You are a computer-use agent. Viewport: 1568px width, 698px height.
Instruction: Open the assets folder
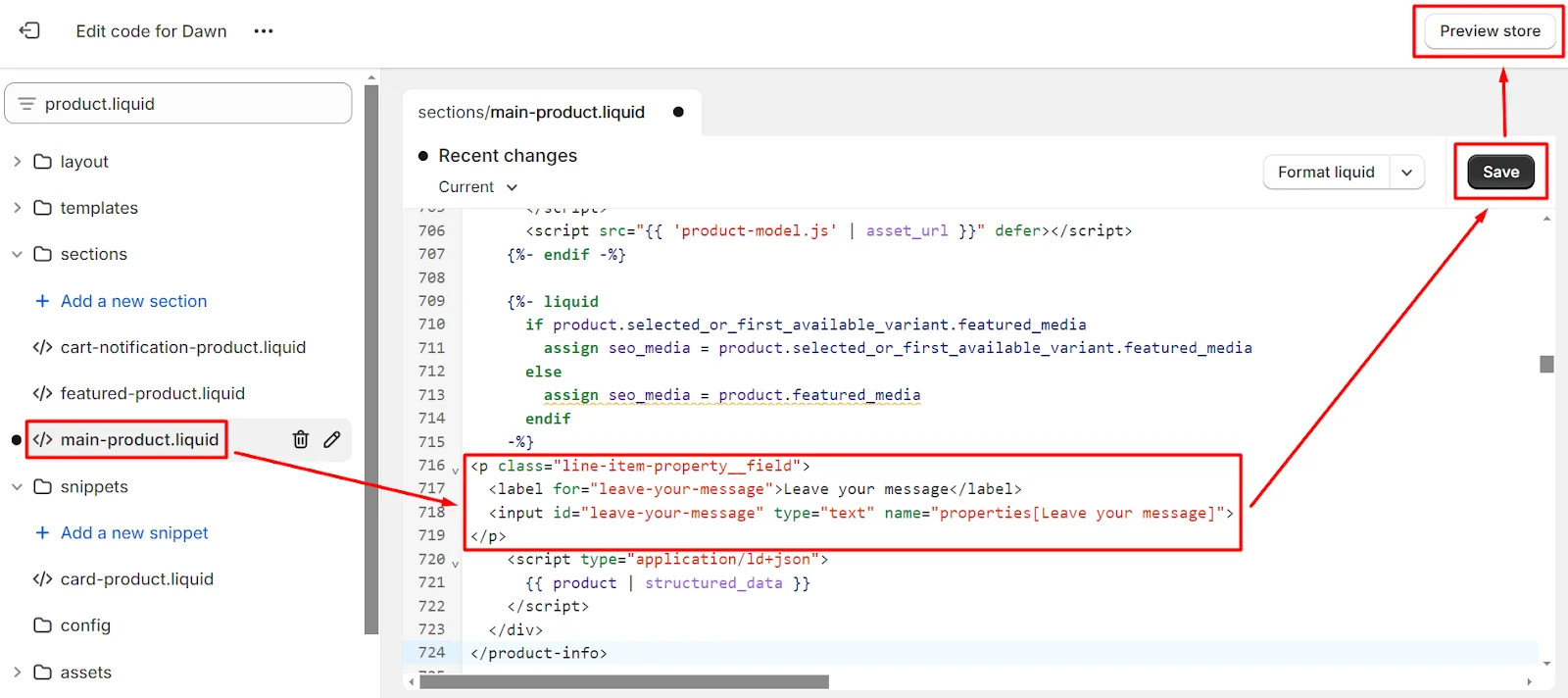tap(86, 673)
